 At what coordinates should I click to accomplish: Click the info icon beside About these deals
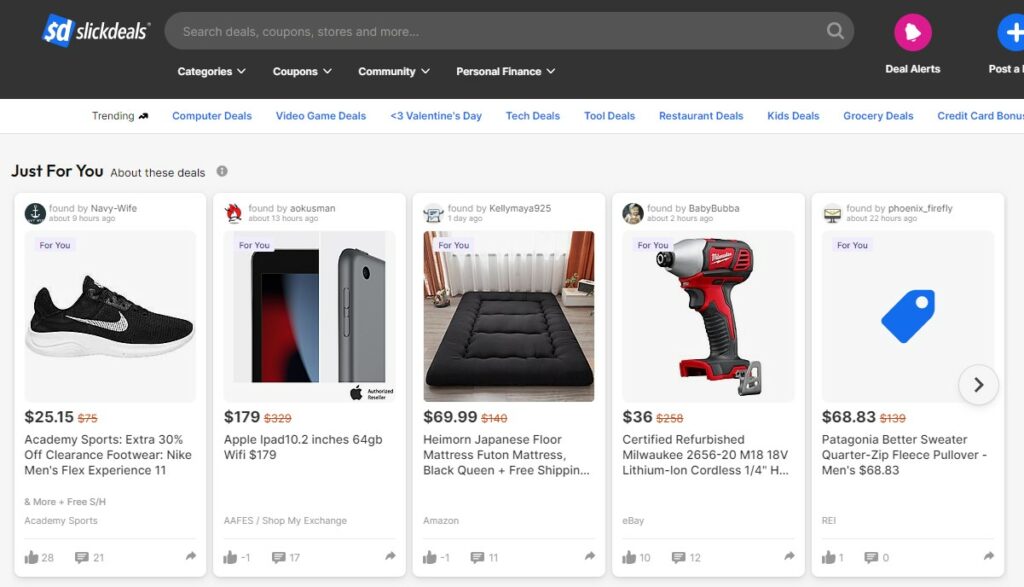pos(222,171)
